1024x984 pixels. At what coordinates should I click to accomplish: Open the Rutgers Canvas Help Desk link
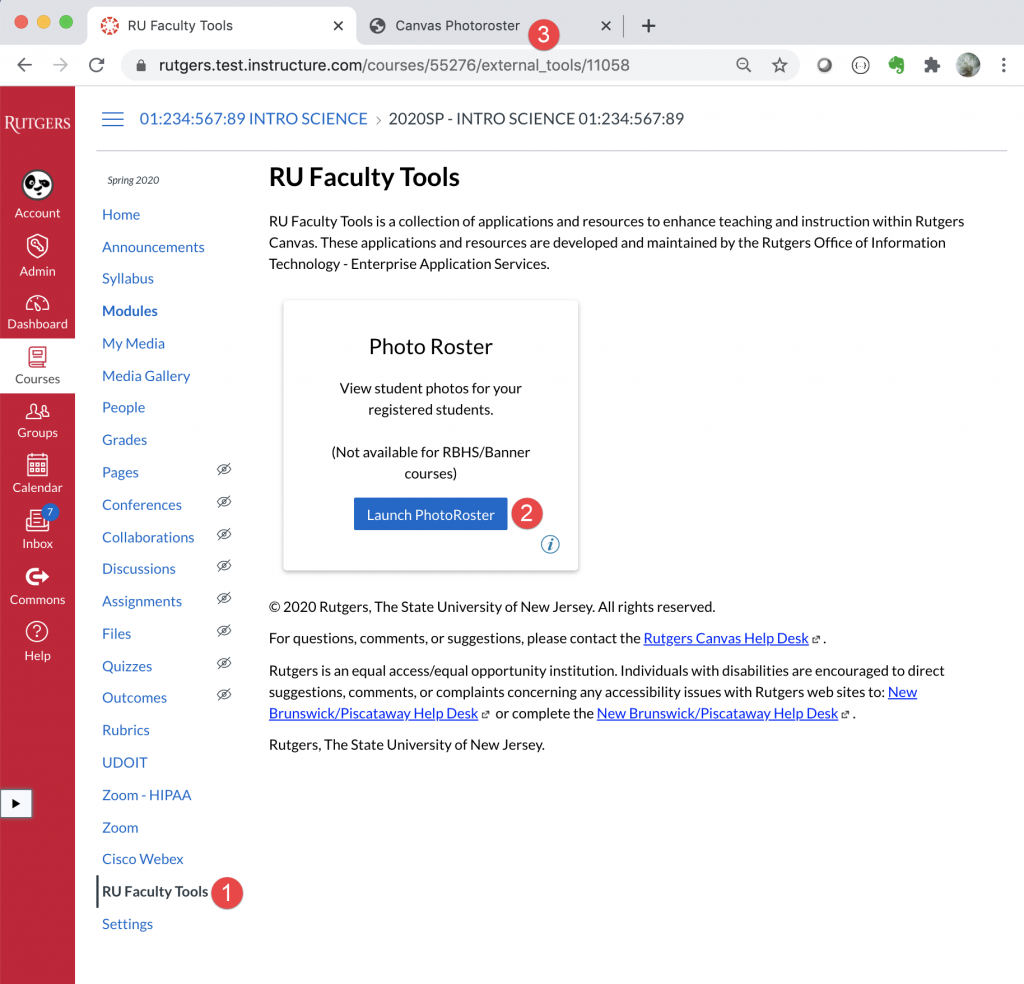726,639
